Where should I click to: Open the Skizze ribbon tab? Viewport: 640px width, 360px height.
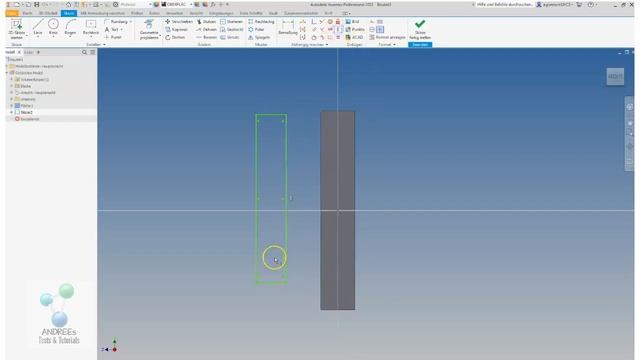[x=69, y=13]
